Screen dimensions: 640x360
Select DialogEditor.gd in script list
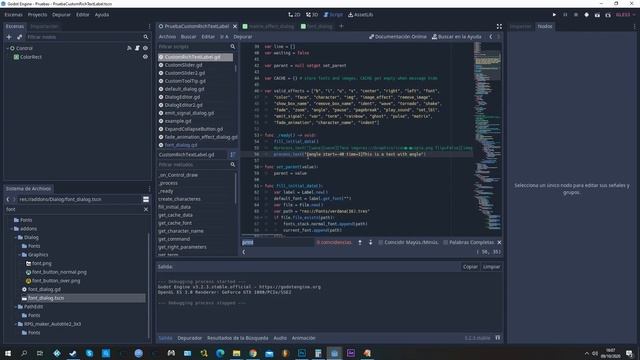point(182,97)
